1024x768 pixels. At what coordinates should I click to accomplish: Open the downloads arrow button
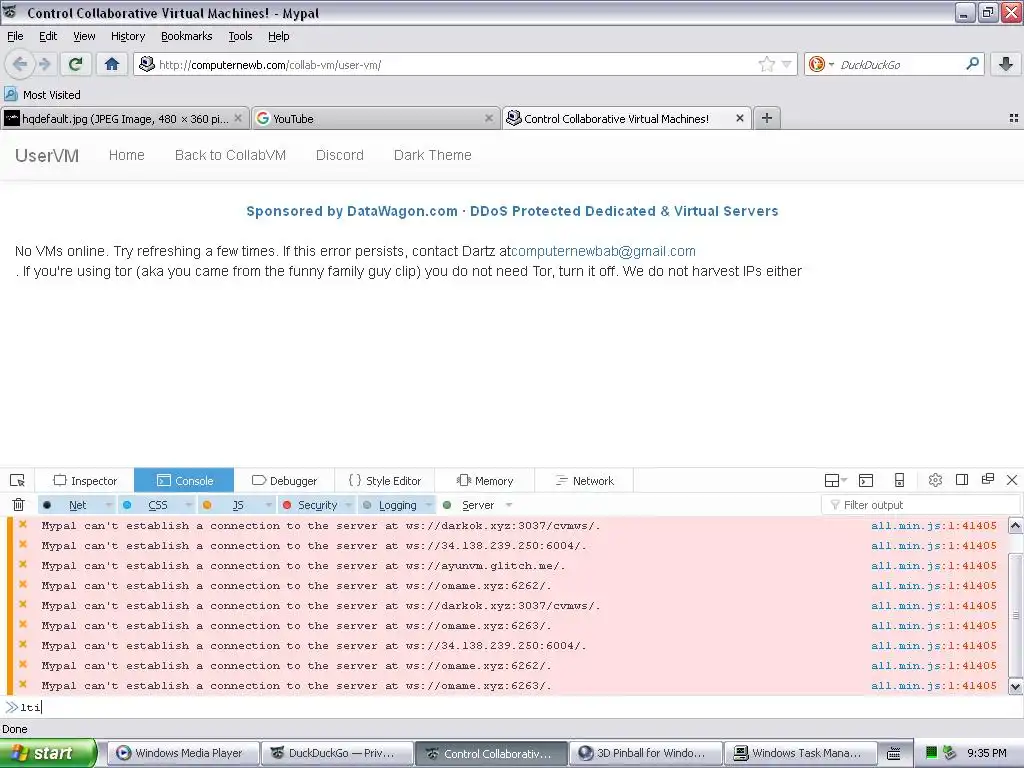(1006, 64)
